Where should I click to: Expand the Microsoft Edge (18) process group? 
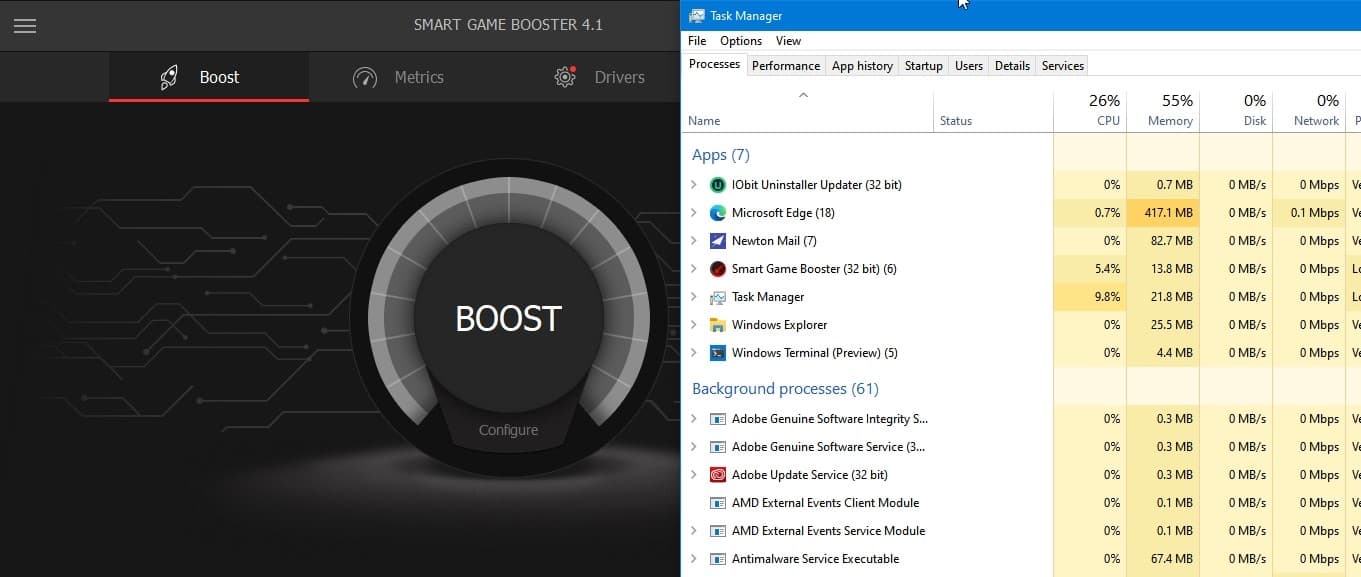point(694,213)
